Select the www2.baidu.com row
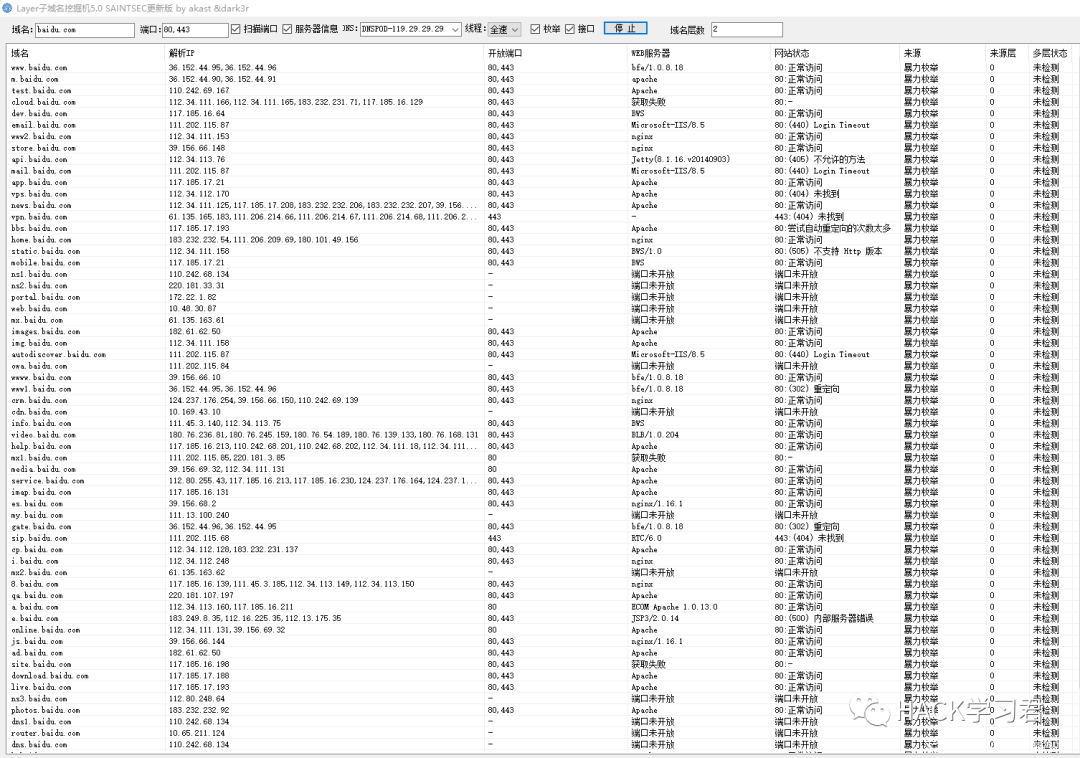1080x758 pixels. coord(540,136)
